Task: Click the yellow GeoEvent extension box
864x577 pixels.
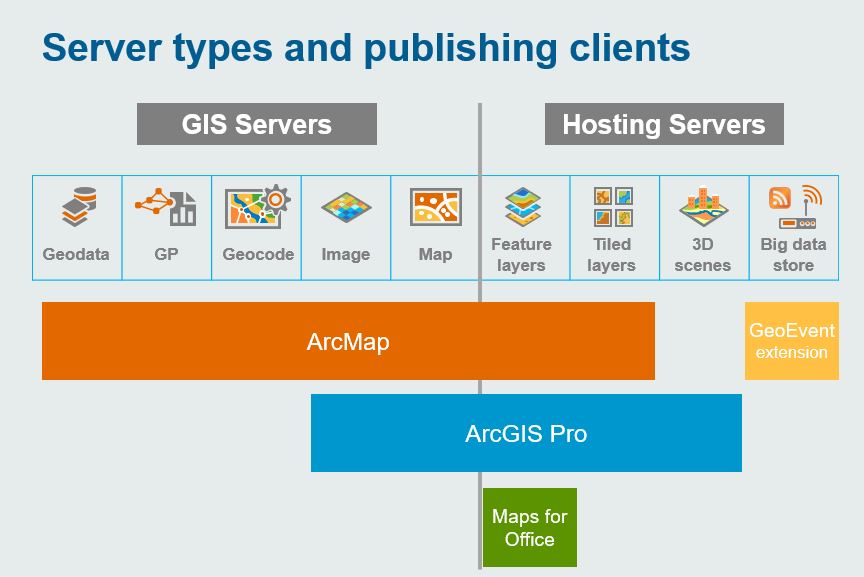Action: [x=792, y=341]
